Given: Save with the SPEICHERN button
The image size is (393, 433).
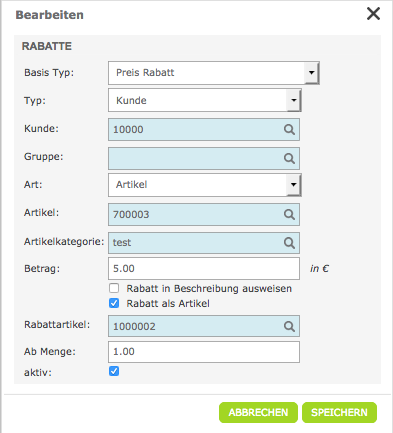Looking at the screenshot, I should pos(339,412).
